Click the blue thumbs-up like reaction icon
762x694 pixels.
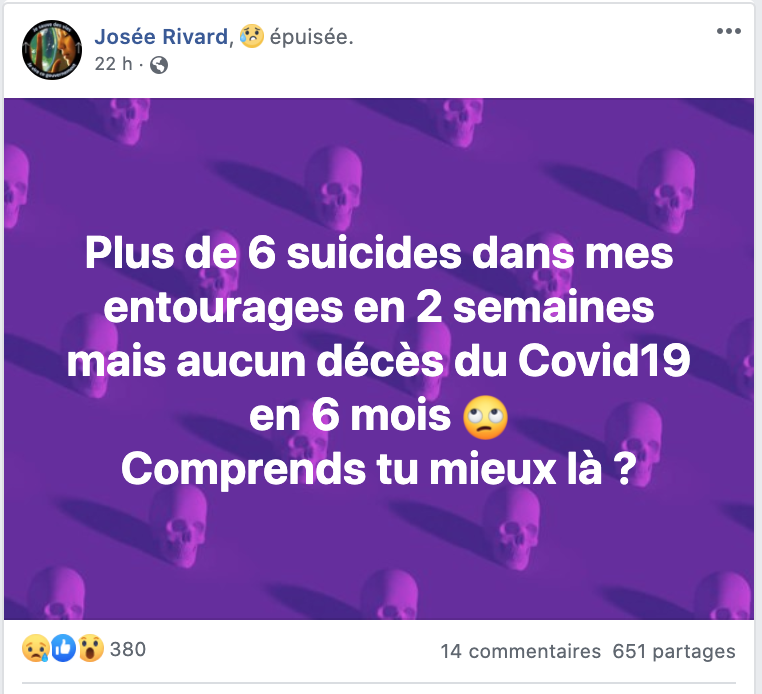[64, 648]
